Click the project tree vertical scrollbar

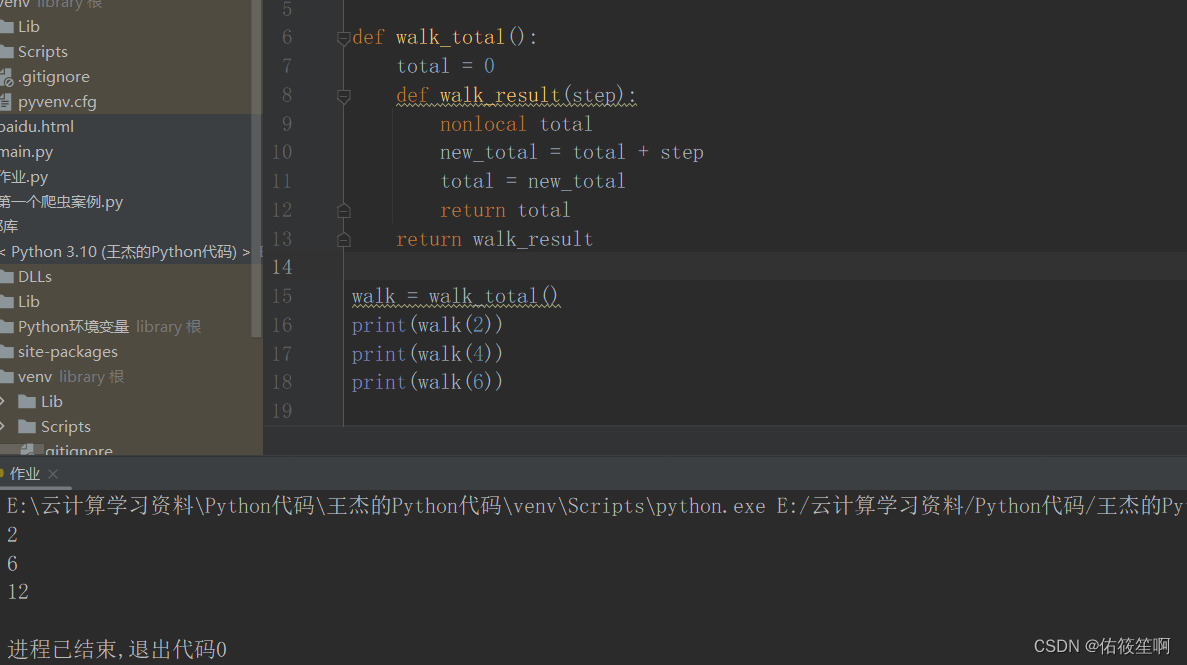256,168
